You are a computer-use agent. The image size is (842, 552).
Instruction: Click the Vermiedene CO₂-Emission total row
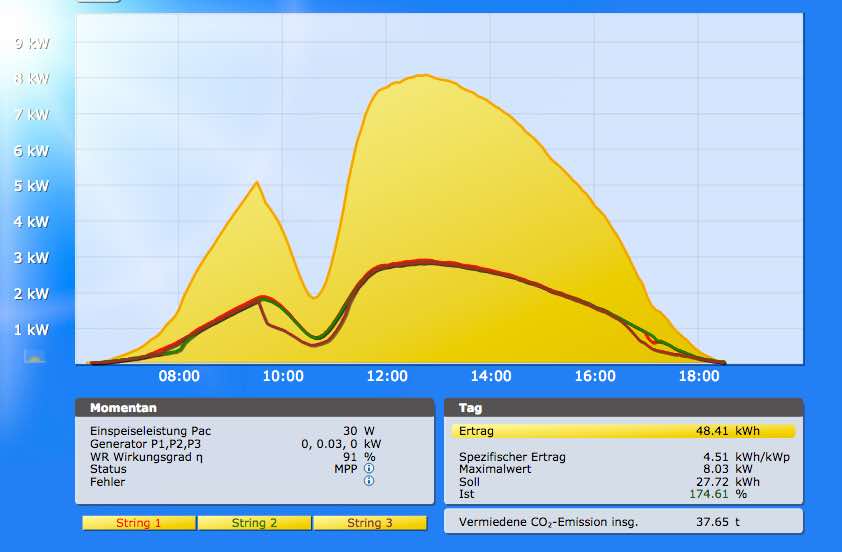coord(623,521)
